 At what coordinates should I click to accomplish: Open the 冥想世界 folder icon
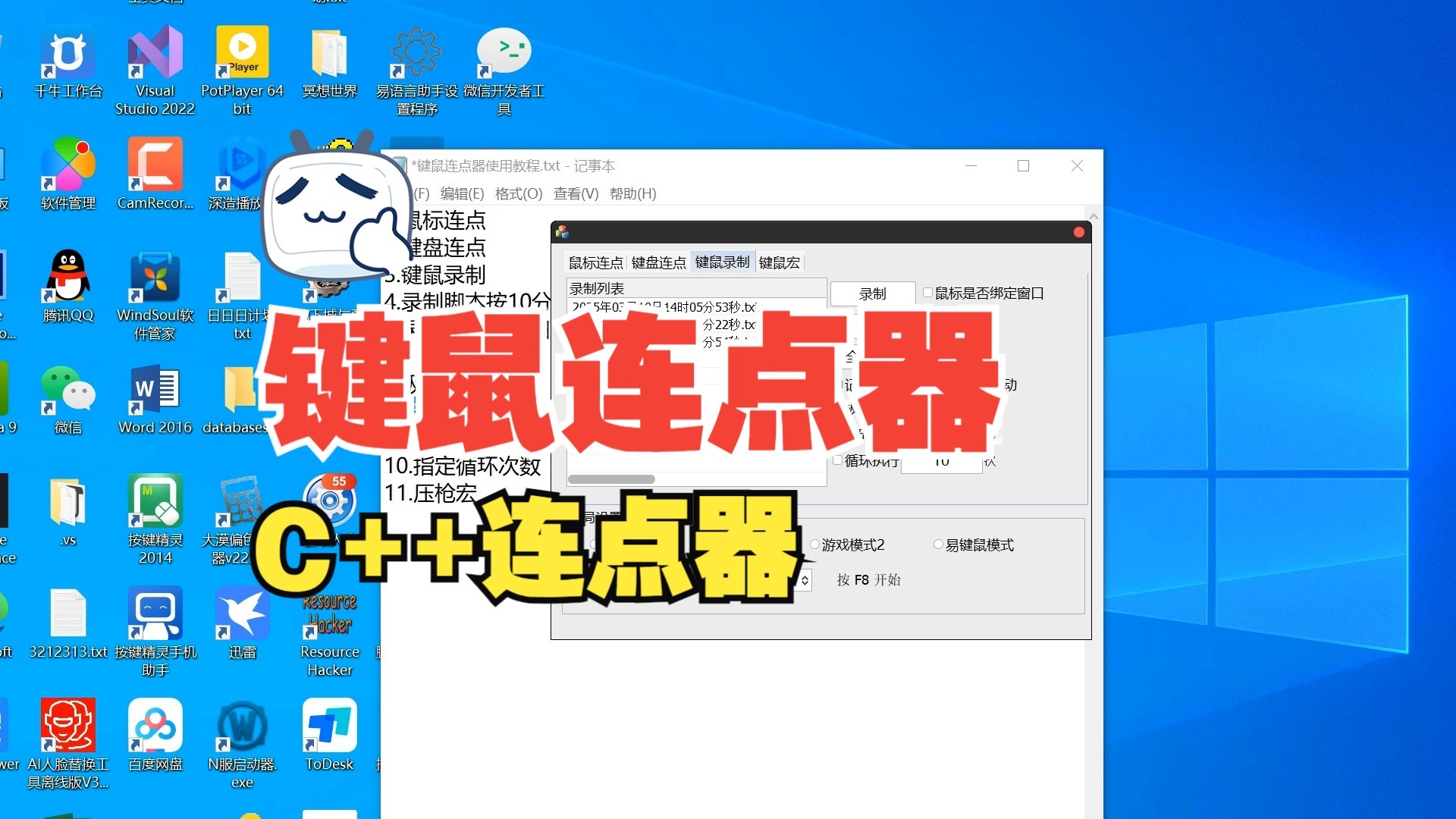pyautogui.click(x=329, y=64)
